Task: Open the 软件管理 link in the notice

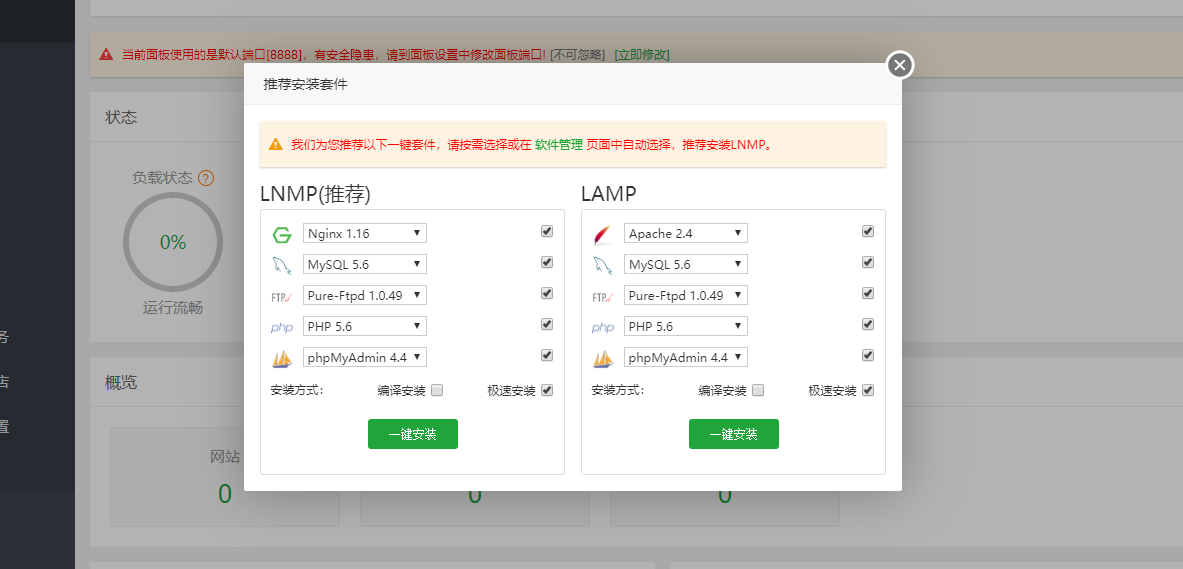Action: tap(558, 145)
